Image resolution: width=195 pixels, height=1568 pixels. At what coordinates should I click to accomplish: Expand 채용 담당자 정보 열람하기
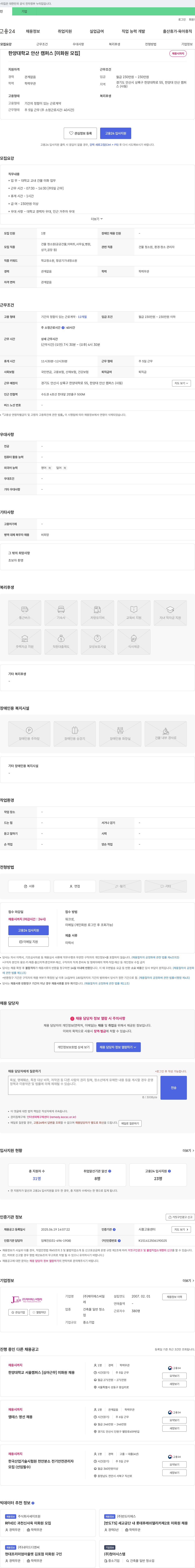coord(118,1047)
